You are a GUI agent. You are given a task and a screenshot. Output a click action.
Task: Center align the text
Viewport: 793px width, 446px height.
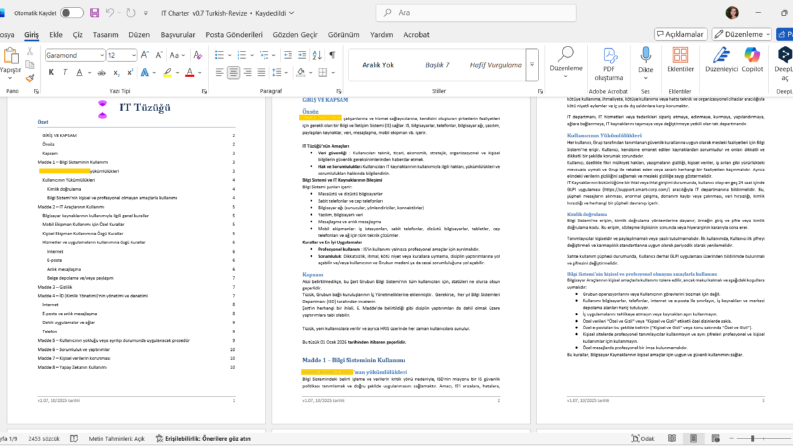tap(233, 73)
